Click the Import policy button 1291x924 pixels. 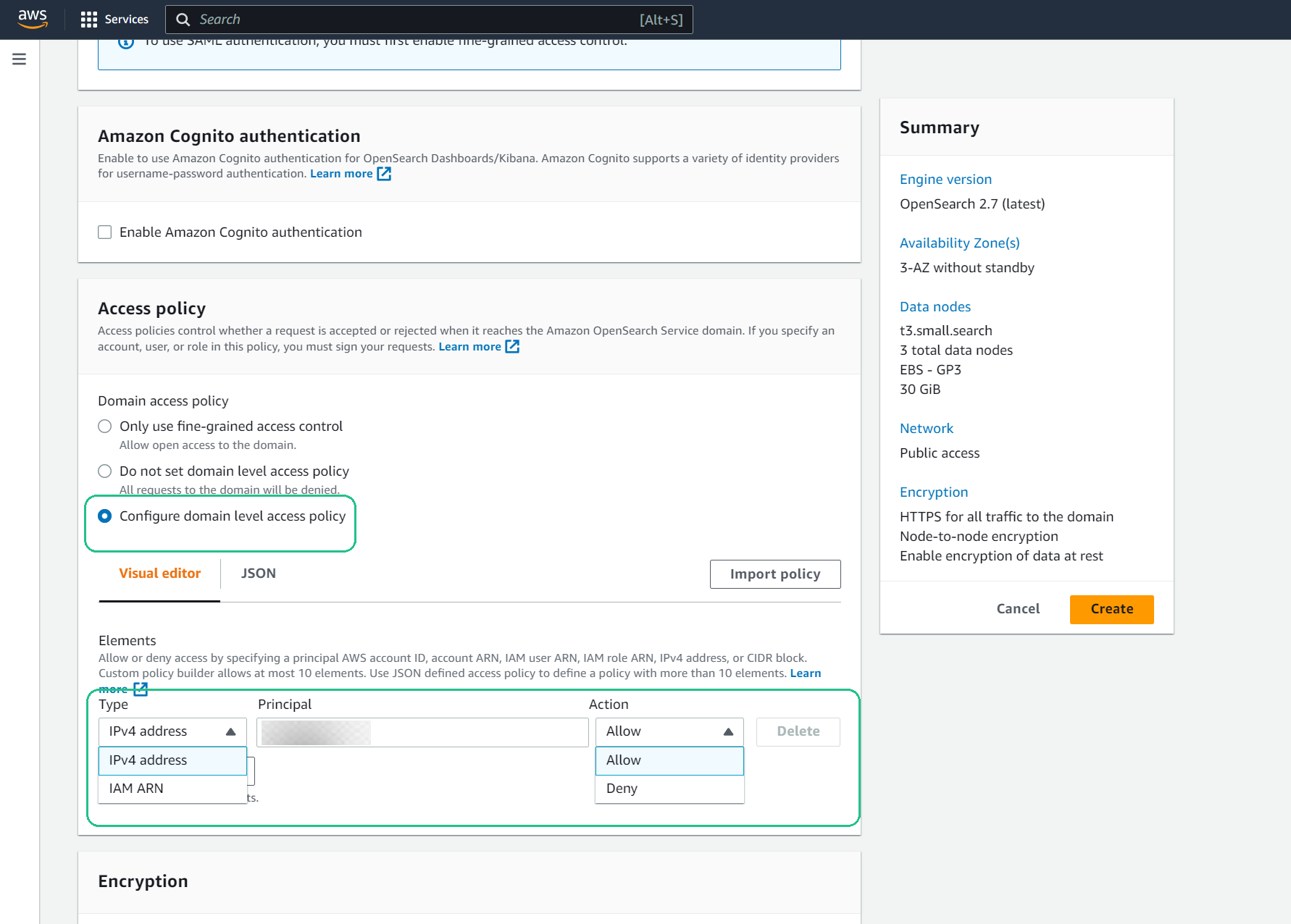pos(775,574)
